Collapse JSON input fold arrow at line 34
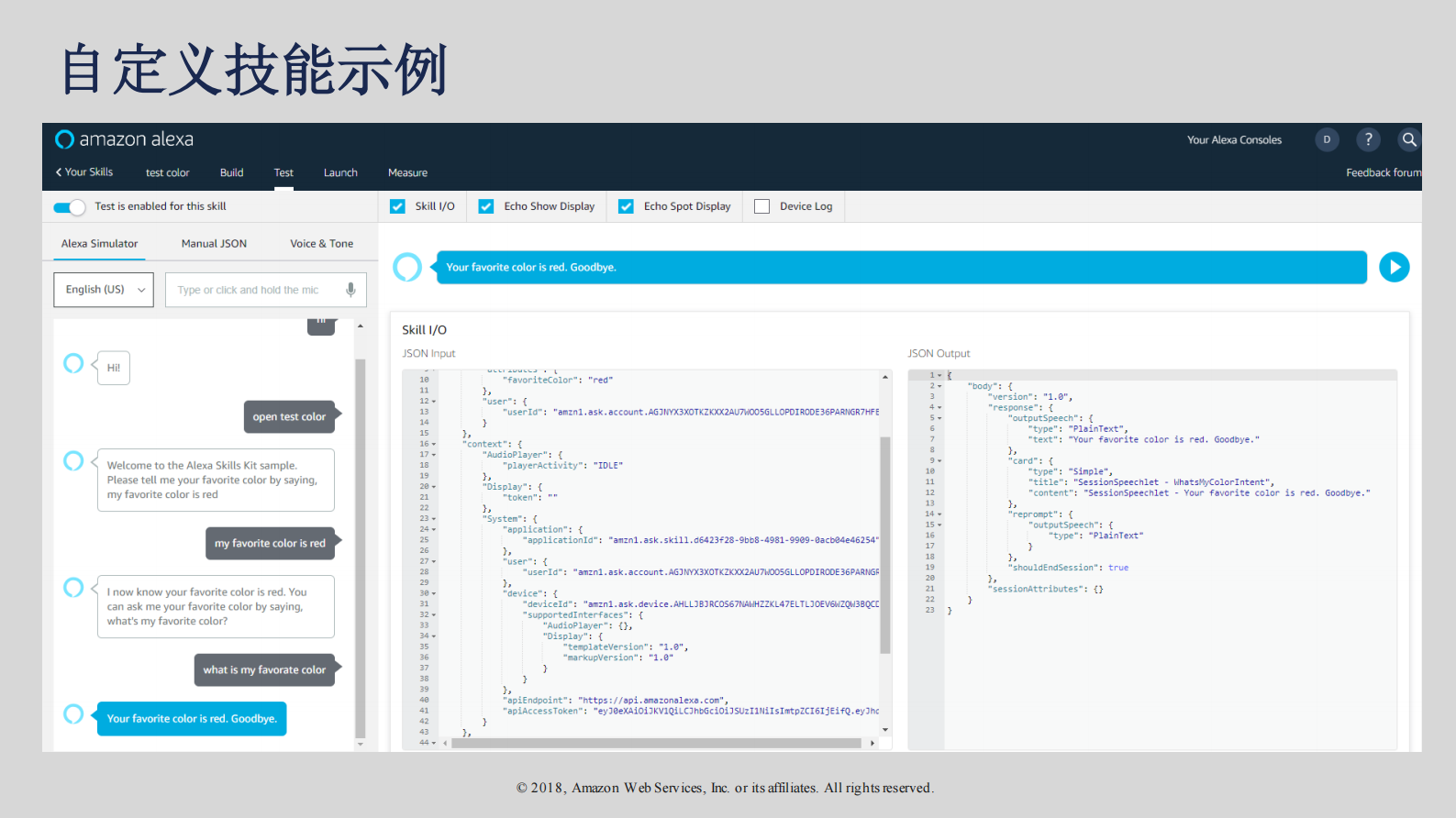 (x=434, y=636)
